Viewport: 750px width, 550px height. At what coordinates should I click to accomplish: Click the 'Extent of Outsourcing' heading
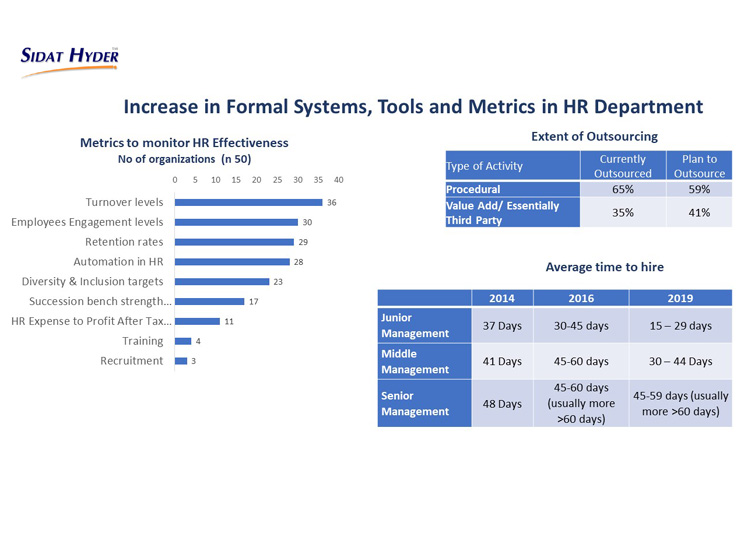595,136
